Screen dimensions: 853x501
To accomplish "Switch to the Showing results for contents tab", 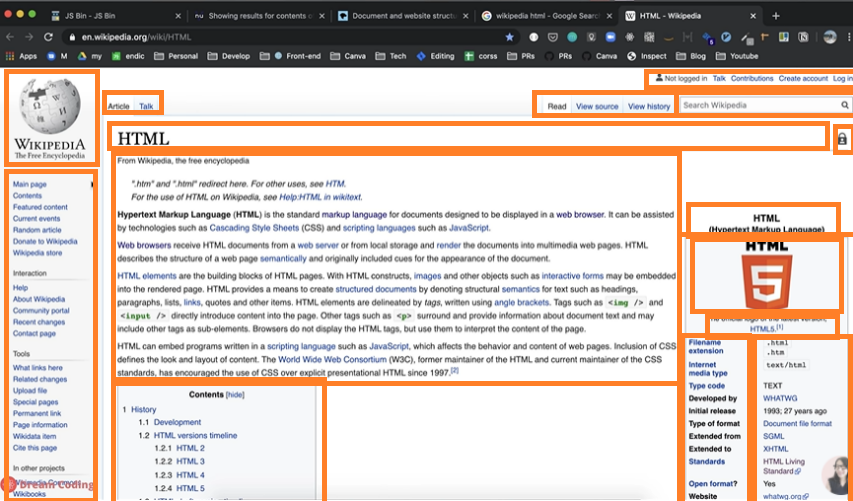I will coord(258,16).
